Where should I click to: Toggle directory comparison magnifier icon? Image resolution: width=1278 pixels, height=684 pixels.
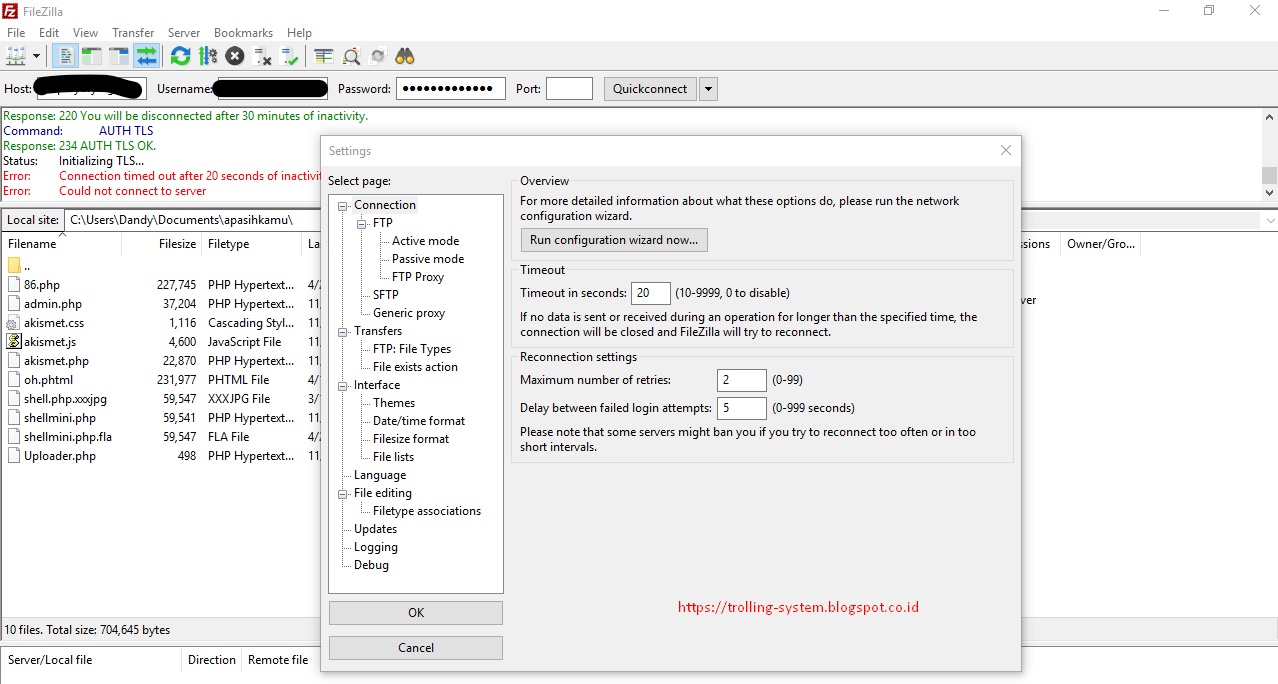click(x=351, y=56)
